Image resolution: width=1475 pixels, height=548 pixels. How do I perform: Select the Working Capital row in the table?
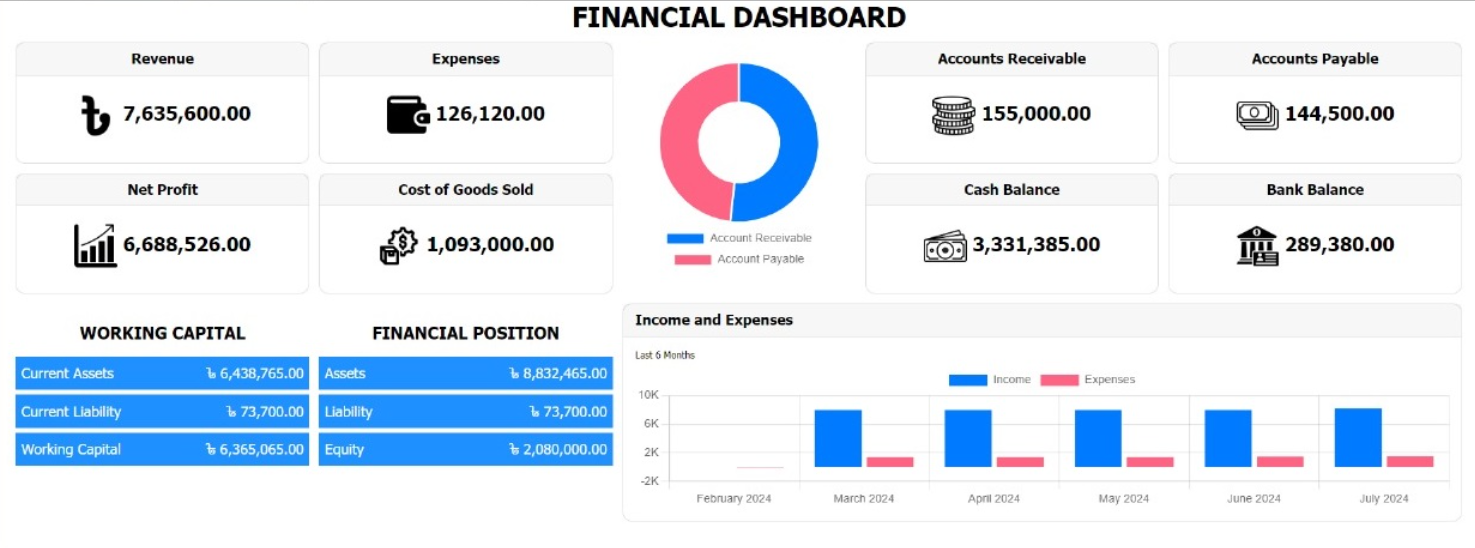[162, 449]
